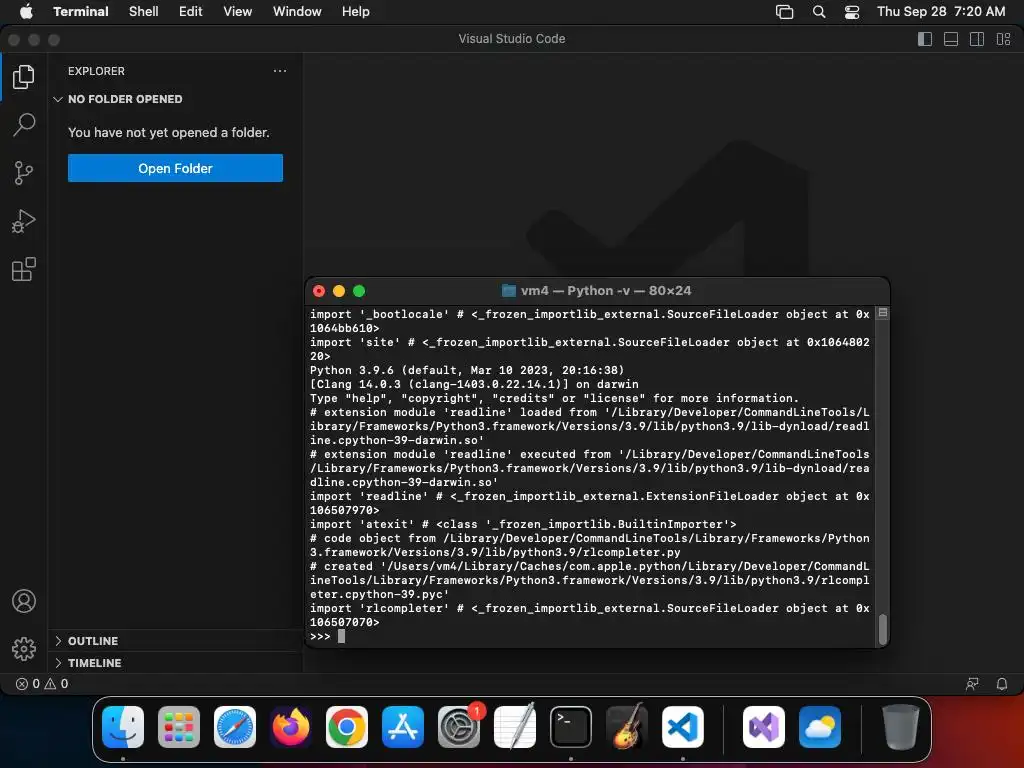Open notifications bell in status bar

pos(1002,684)
